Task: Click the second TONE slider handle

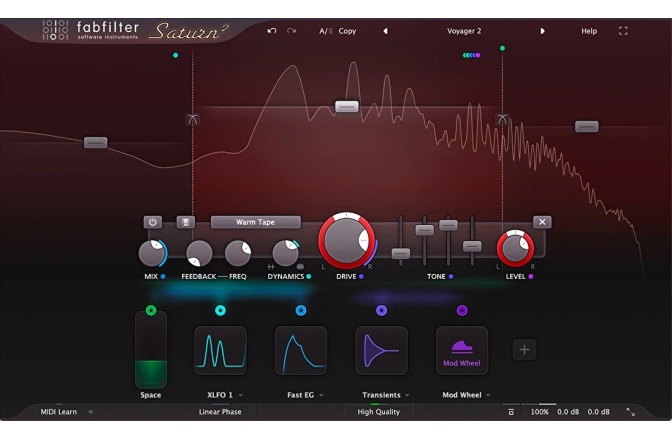Action: 425,230
